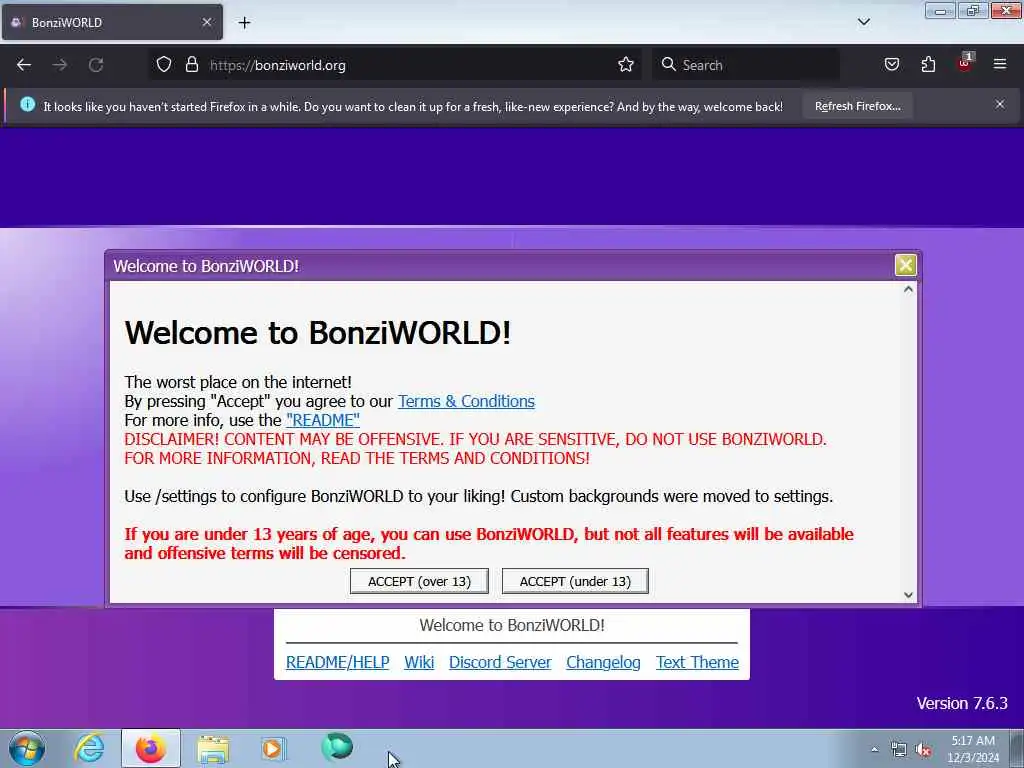Open the Discord Server link
This screenshot has width=1024, height=768.
(x=500, y=662)
